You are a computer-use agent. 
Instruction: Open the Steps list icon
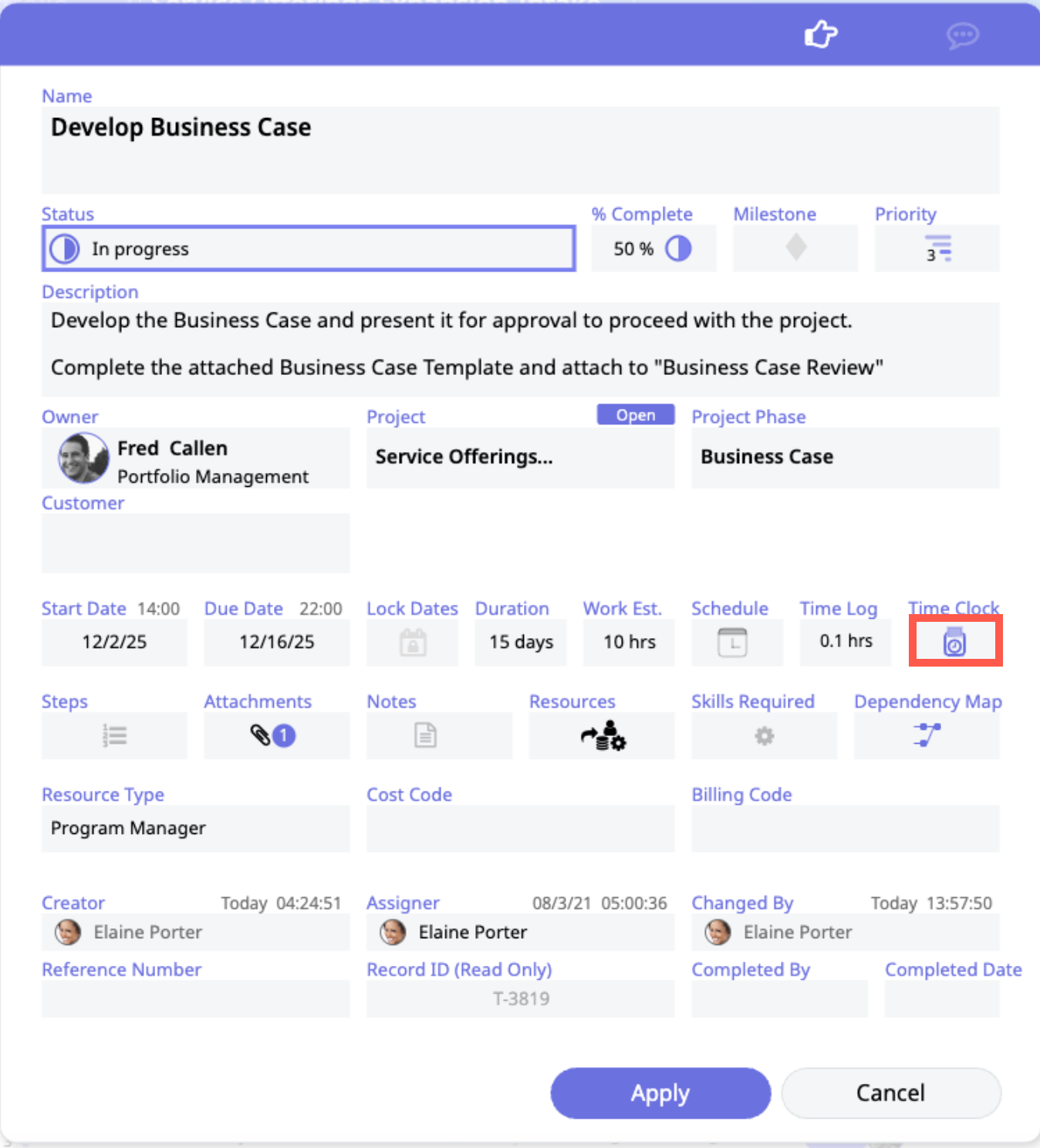click(x=114, y=736)
